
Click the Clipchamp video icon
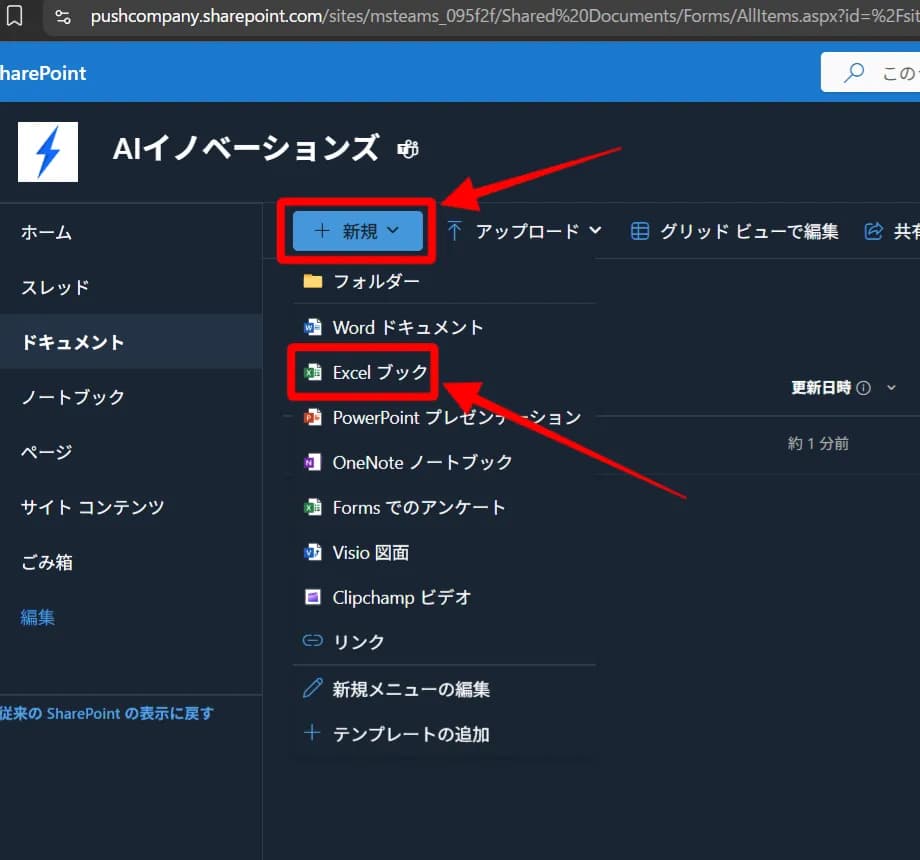pyautogui.click(x=313, y=597)
